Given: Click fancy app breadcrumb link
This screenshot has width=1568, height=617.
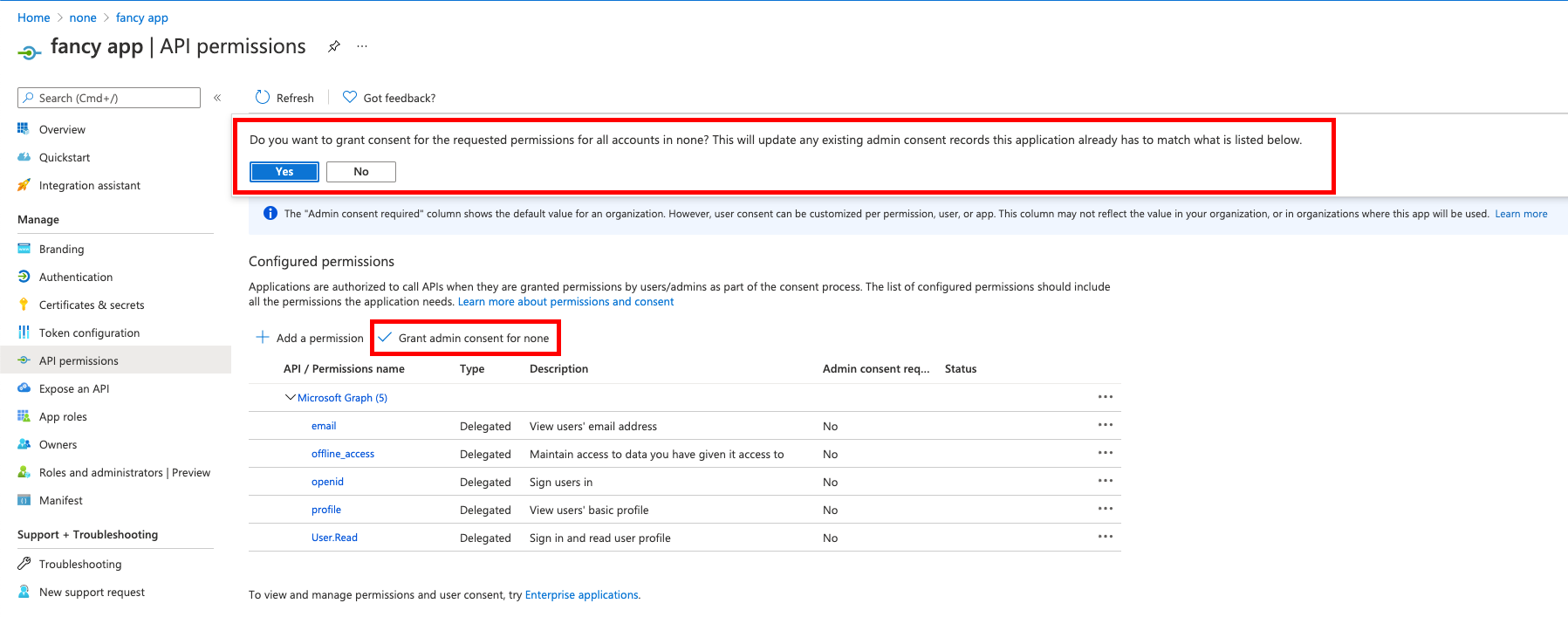Looking at the screenshot, I should point(142,17).
